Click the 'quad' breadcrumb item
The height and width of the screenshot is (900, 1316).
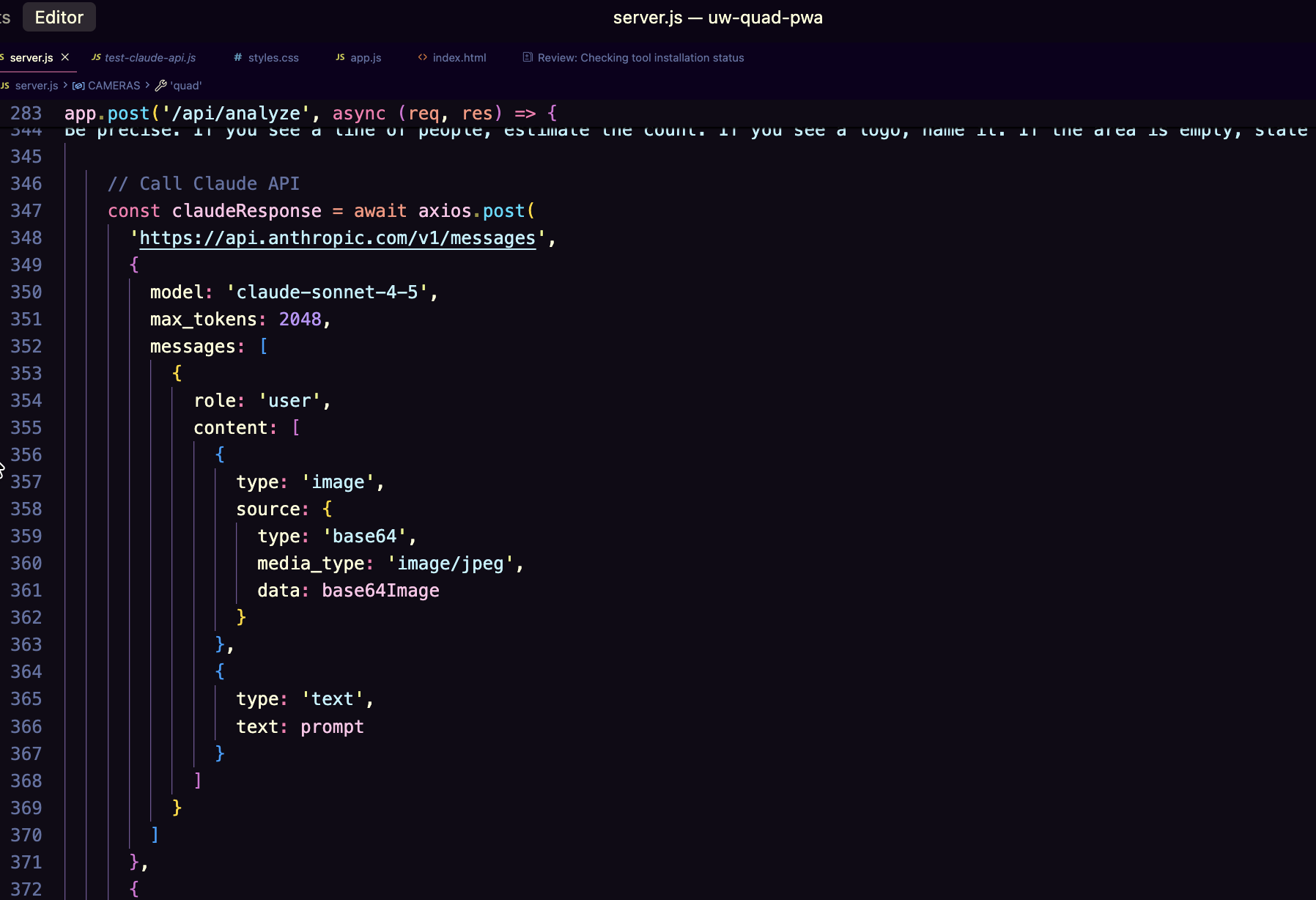[186, 86]
